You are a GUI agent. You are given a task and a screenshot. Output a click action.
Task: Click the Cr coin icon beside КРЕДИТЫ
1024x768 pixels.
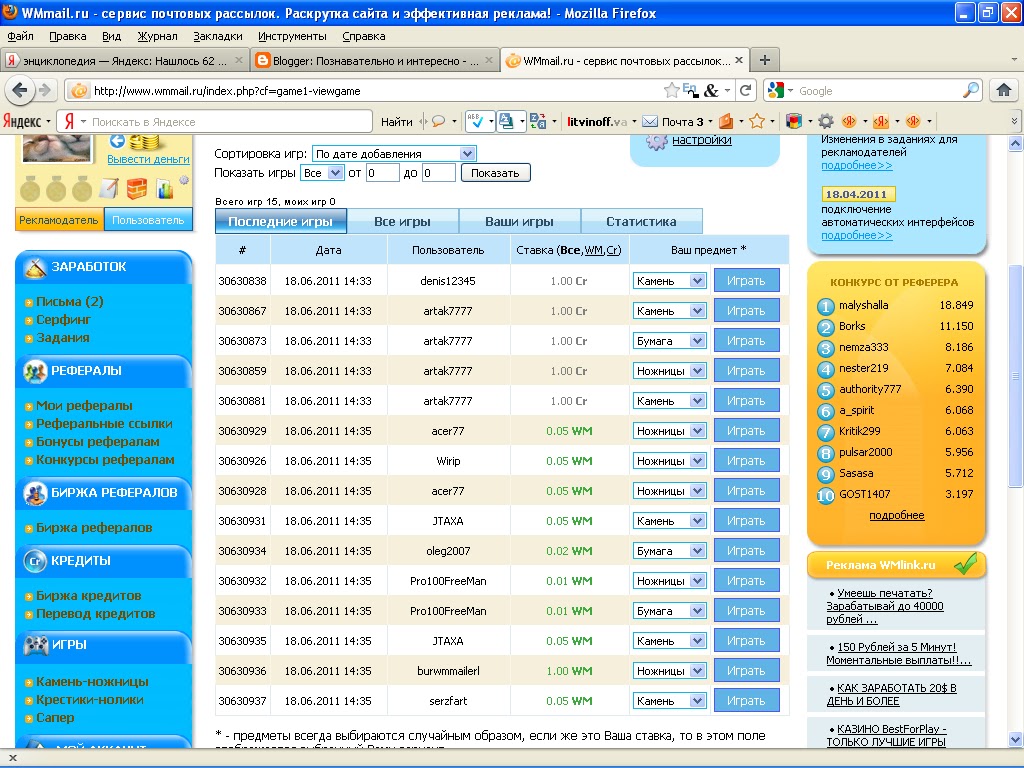click(35, 560)
